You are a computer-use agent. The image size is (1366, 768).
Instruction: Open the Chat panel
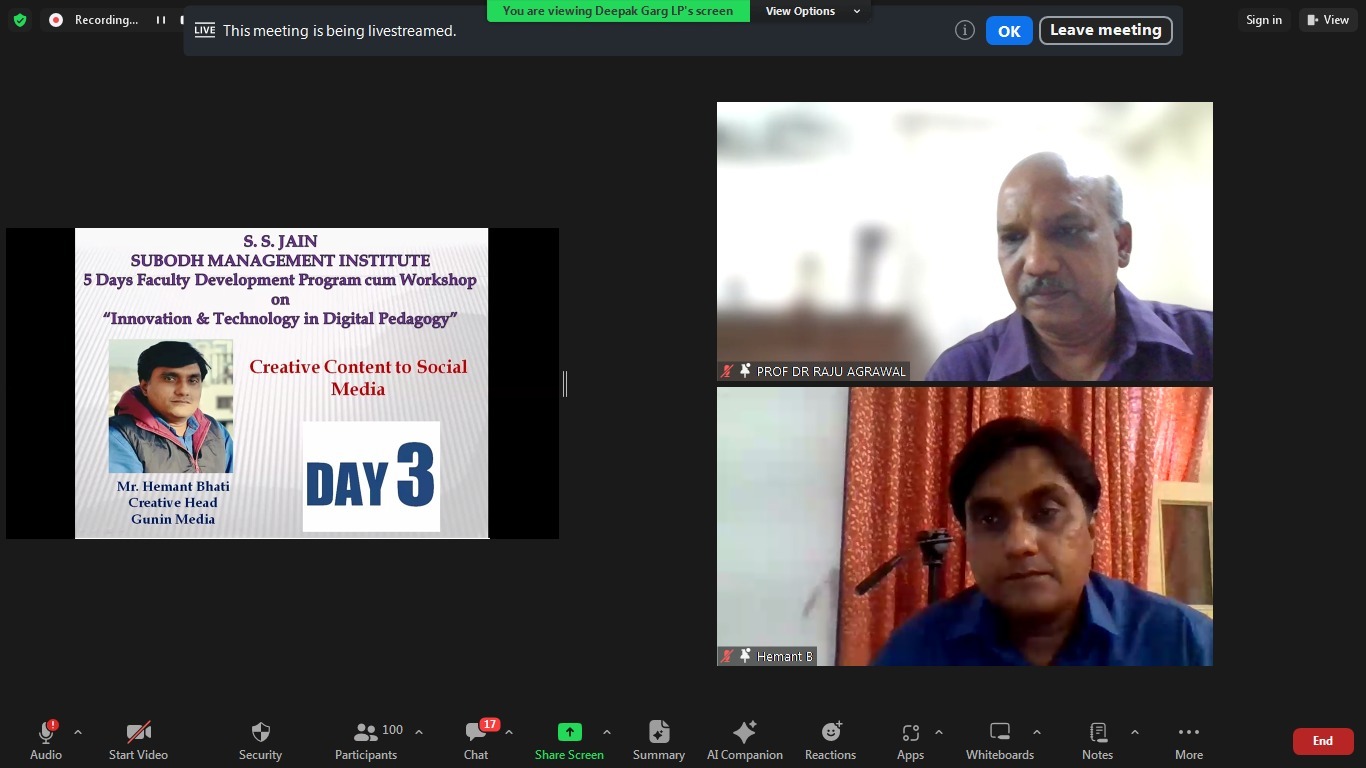click(x=476, y=740)
